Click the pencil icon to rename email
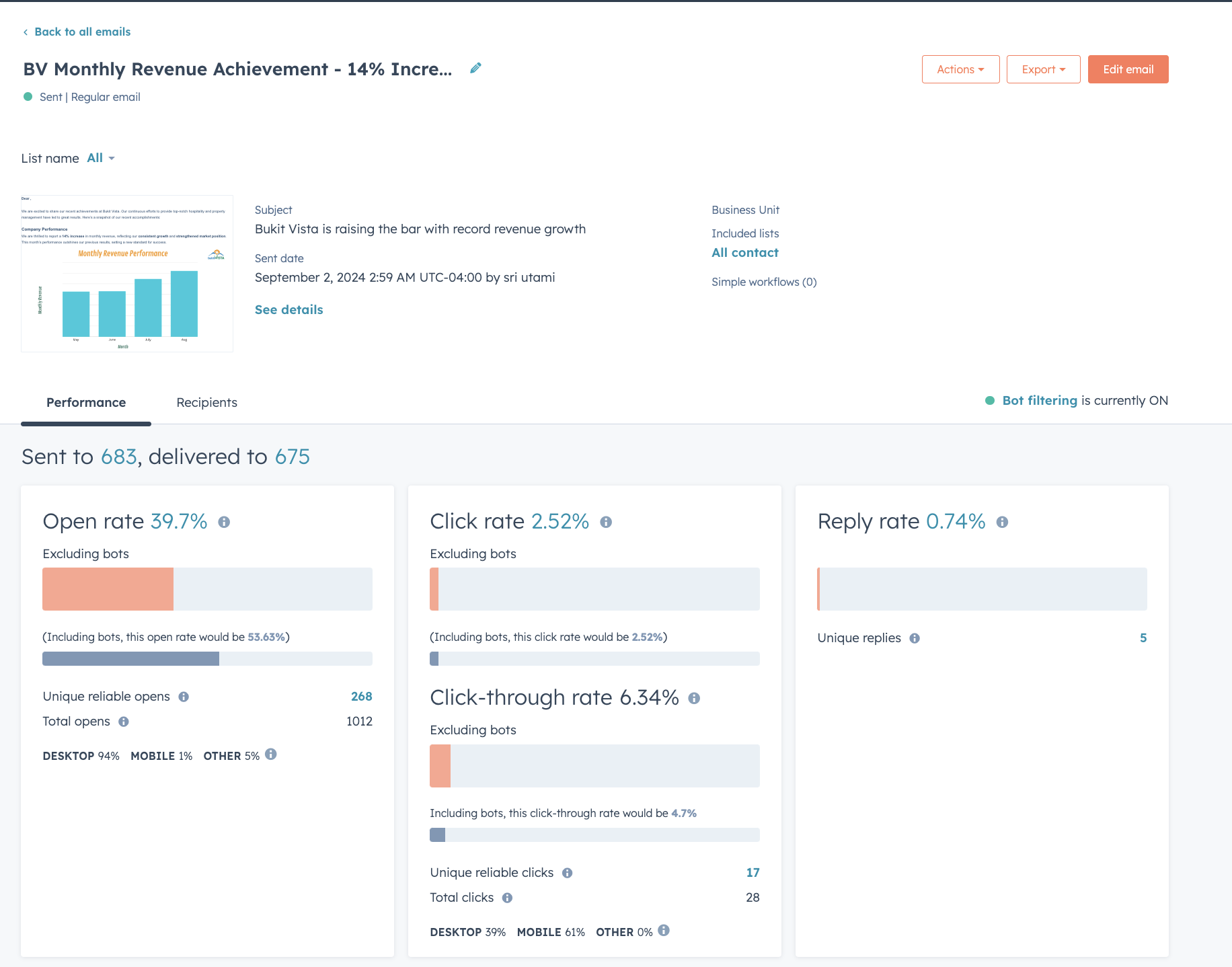Screen dimensions: 1232x967 (475, 68)
